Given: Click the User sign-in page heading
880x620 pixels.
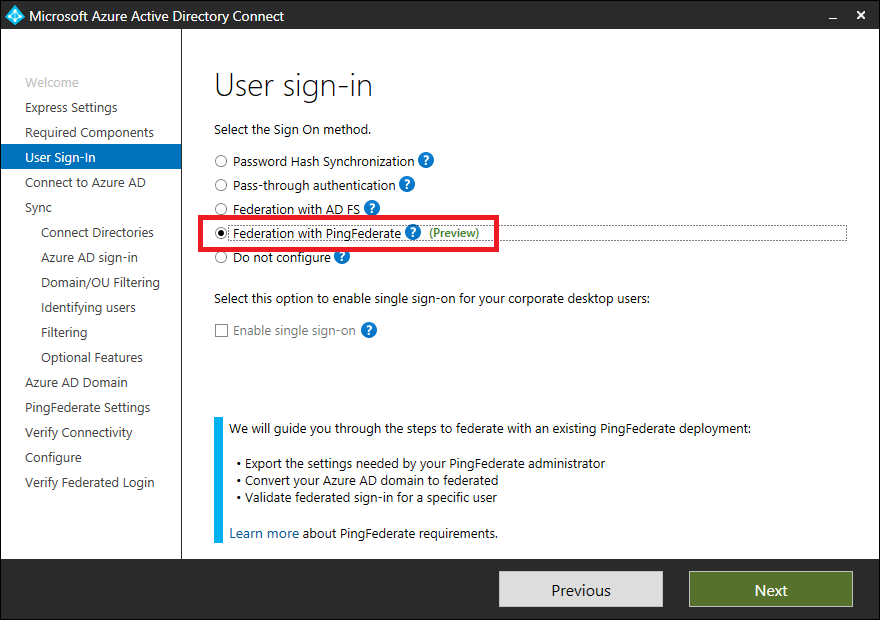Looking at the screenshot, I should pos(293,86).
